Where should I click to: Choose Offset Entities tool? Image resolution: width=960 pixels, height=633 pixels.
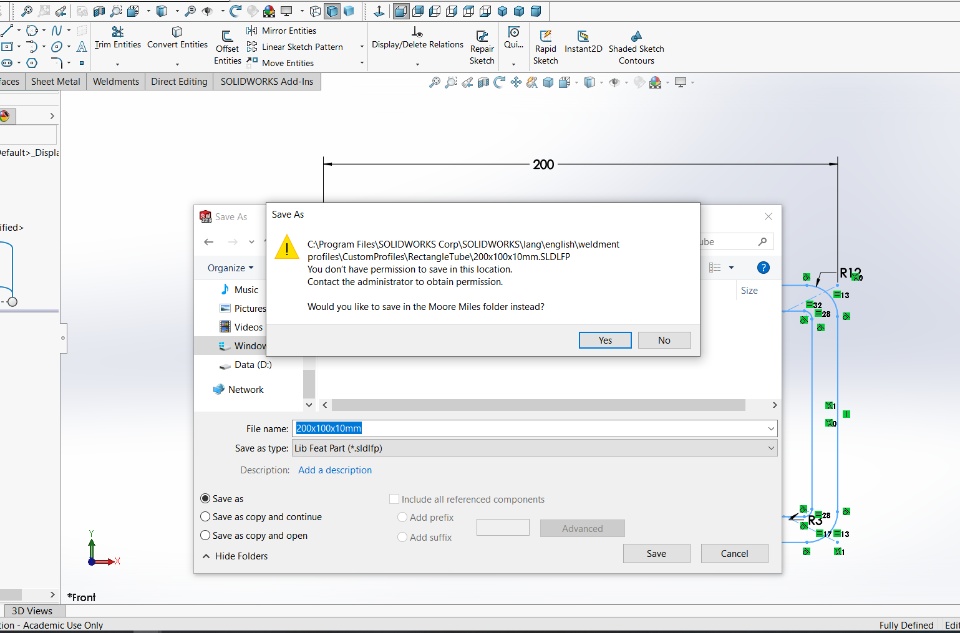(227, 48)
